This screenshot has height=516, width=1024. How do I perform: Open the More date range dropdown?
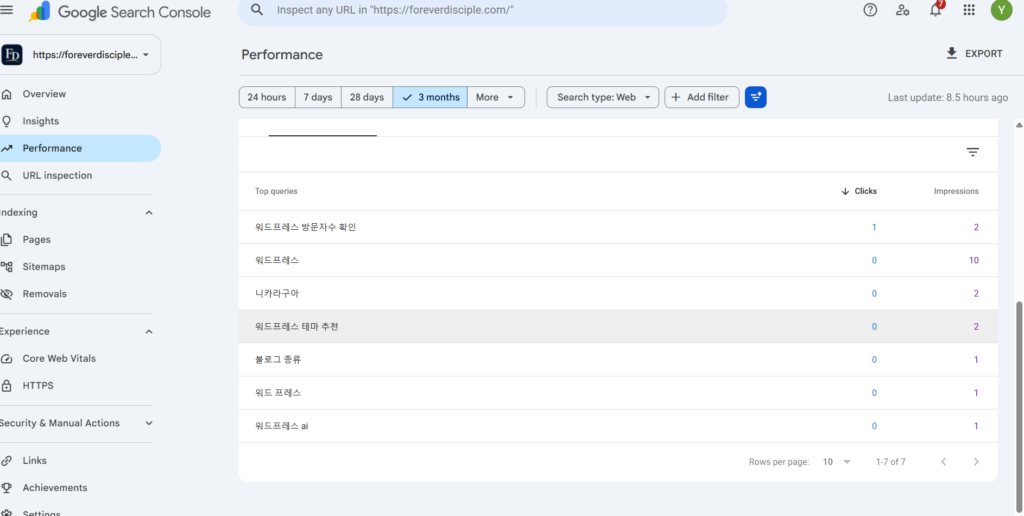click(x=496, y=97)
